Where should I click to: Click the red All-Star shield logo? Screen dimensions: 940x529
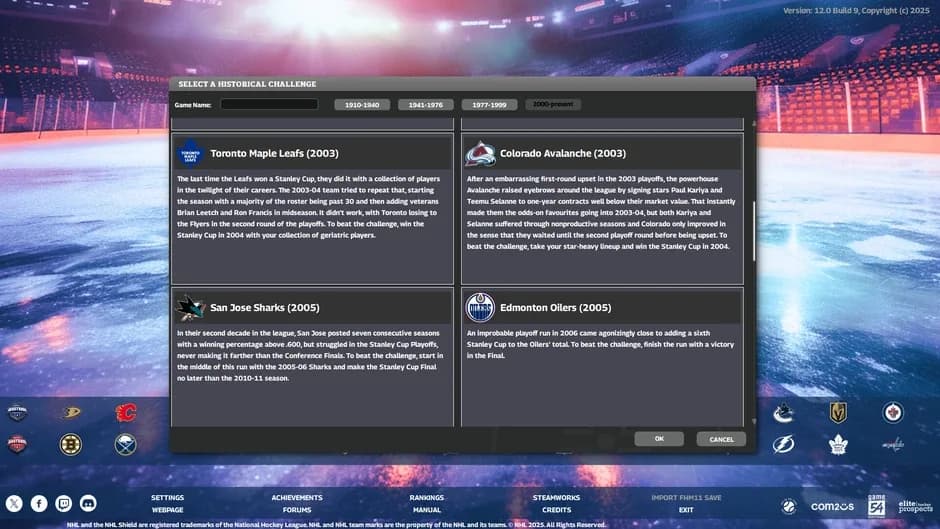click(x=17, y=444)
